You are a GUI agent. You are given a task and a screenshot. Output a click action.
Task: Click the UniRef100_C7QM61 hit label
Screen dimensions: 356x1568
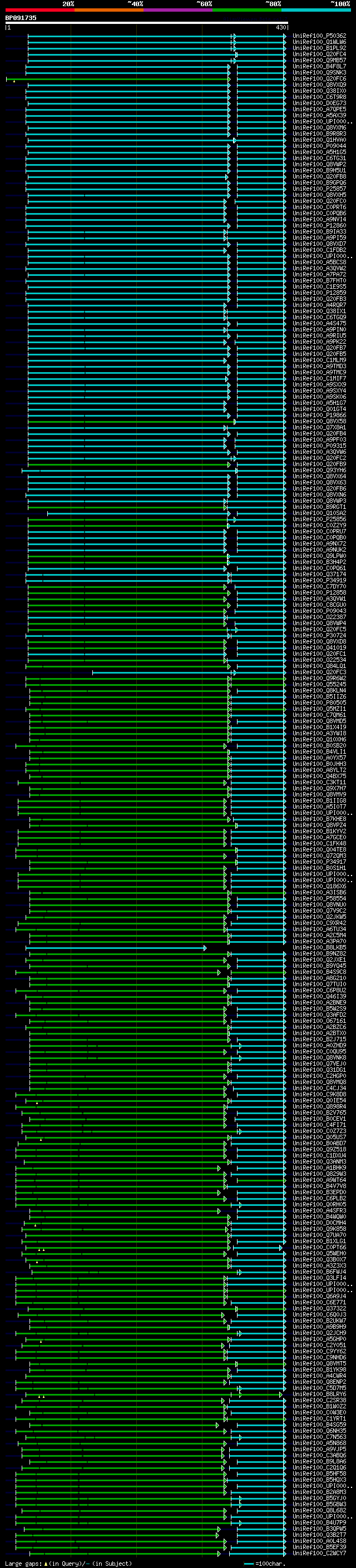pos(319,715)
